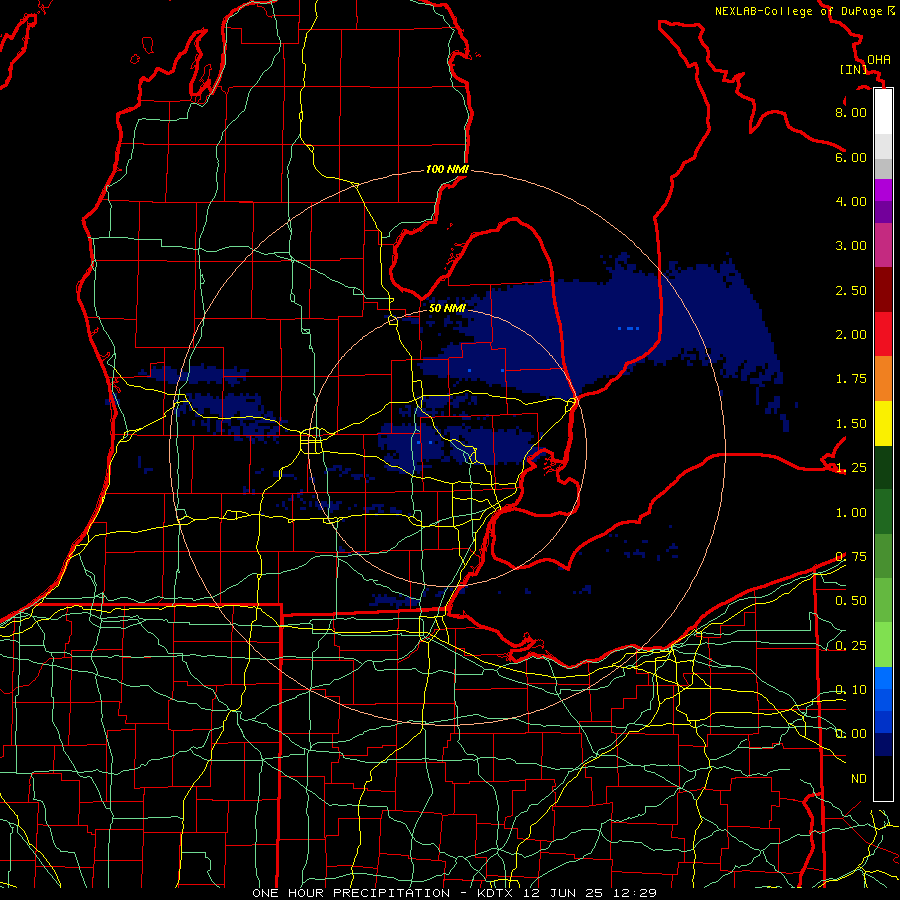This screenshot has width=900, height=900.
Task: Click the 2.50 legend value
Action: (851, 290)
